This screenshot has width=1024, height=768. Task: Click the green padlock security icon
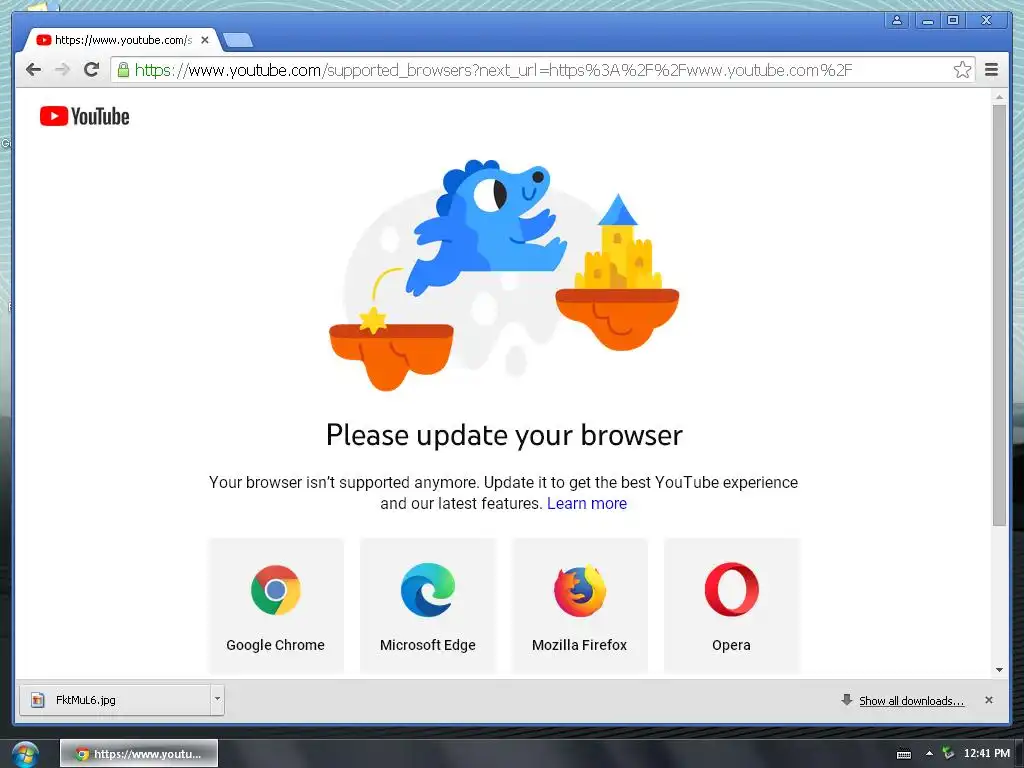point(123,70)
